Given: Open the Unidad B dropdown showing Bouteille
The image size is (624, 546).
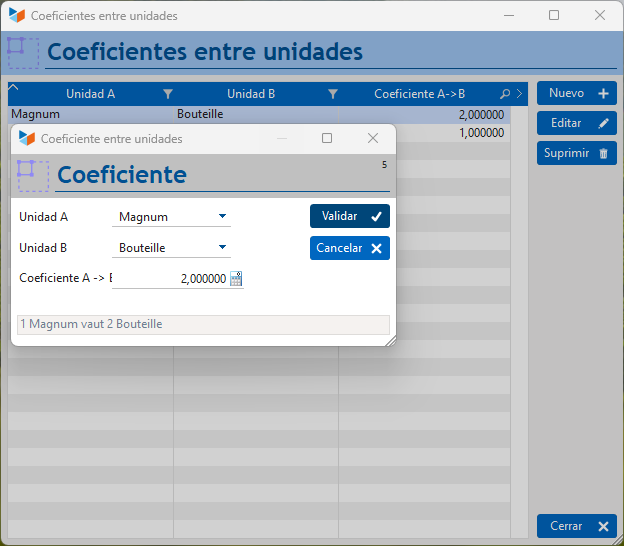Looking at the screenshot, I should 172,248.
